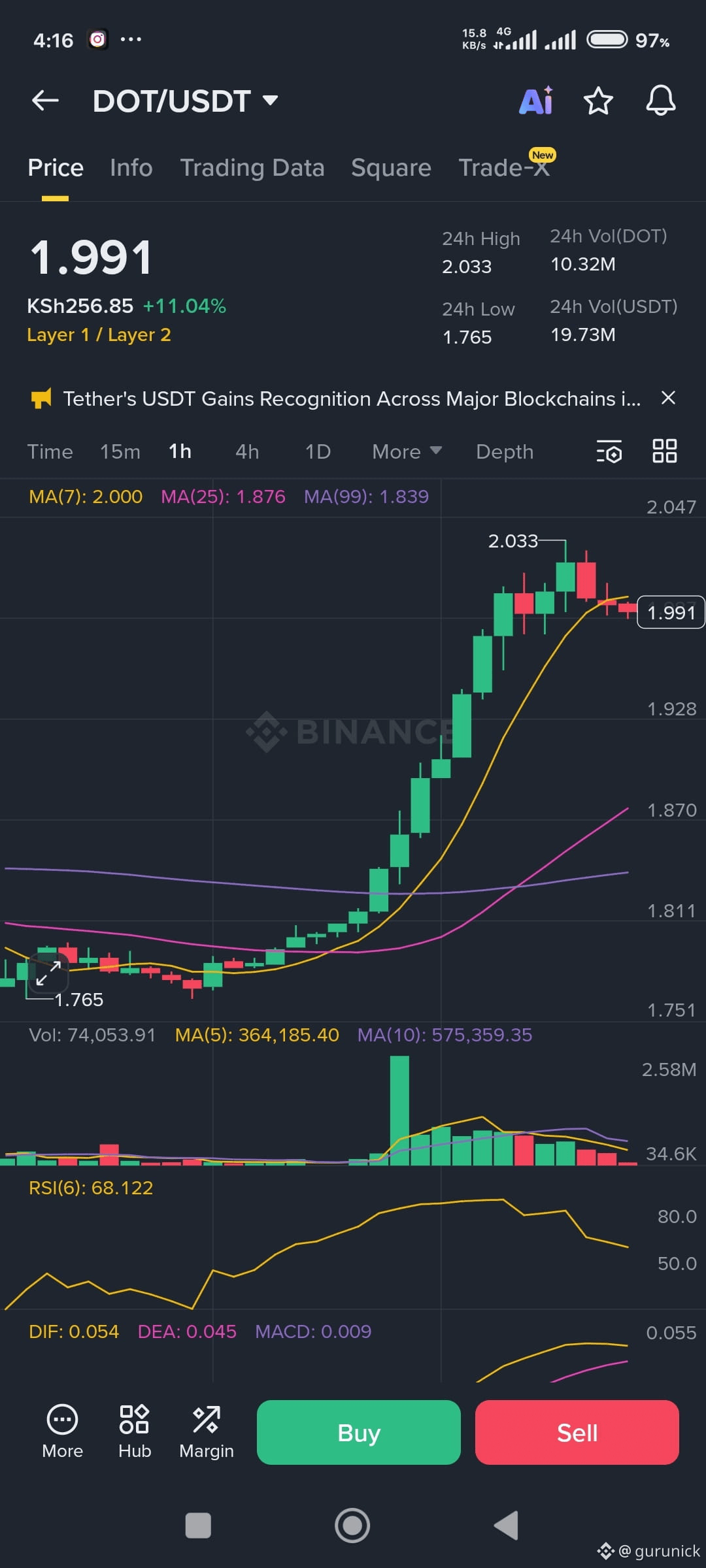706x1568 pixels.
Task: Open the More options button at bottom
Action: coord(63,1432)
